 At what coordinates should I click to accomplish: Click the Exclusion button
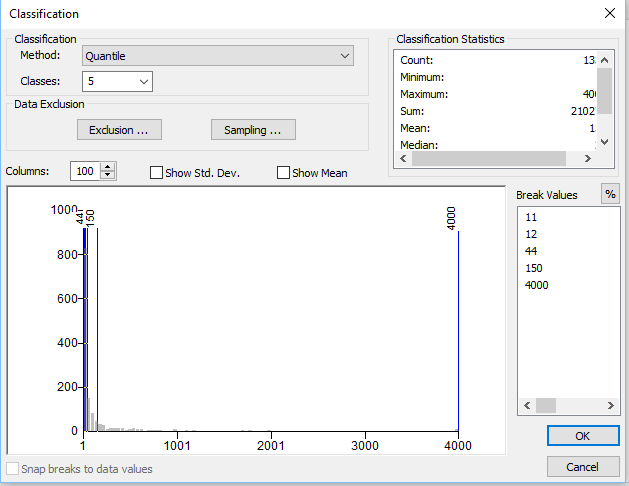click(119, 130)
